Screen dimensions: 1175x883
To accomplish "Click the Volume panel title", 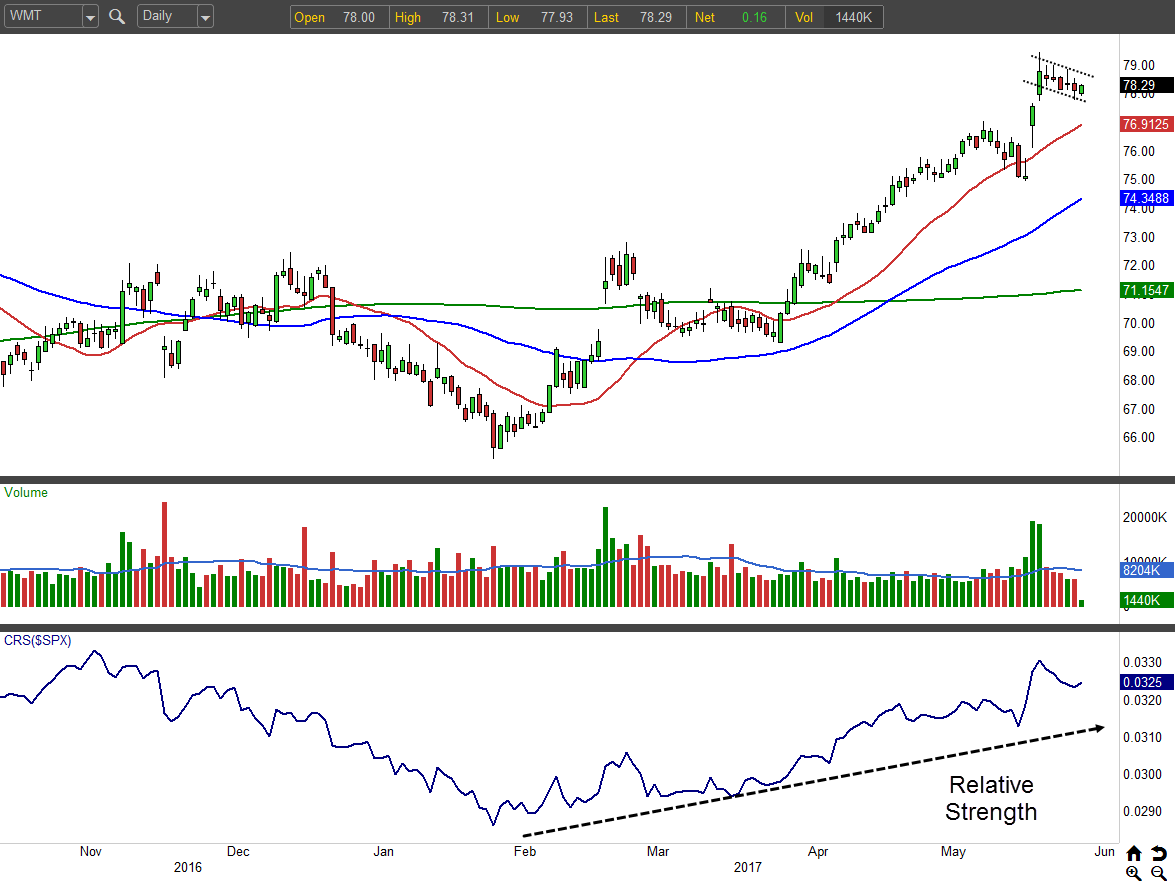I will coord(26,492).
